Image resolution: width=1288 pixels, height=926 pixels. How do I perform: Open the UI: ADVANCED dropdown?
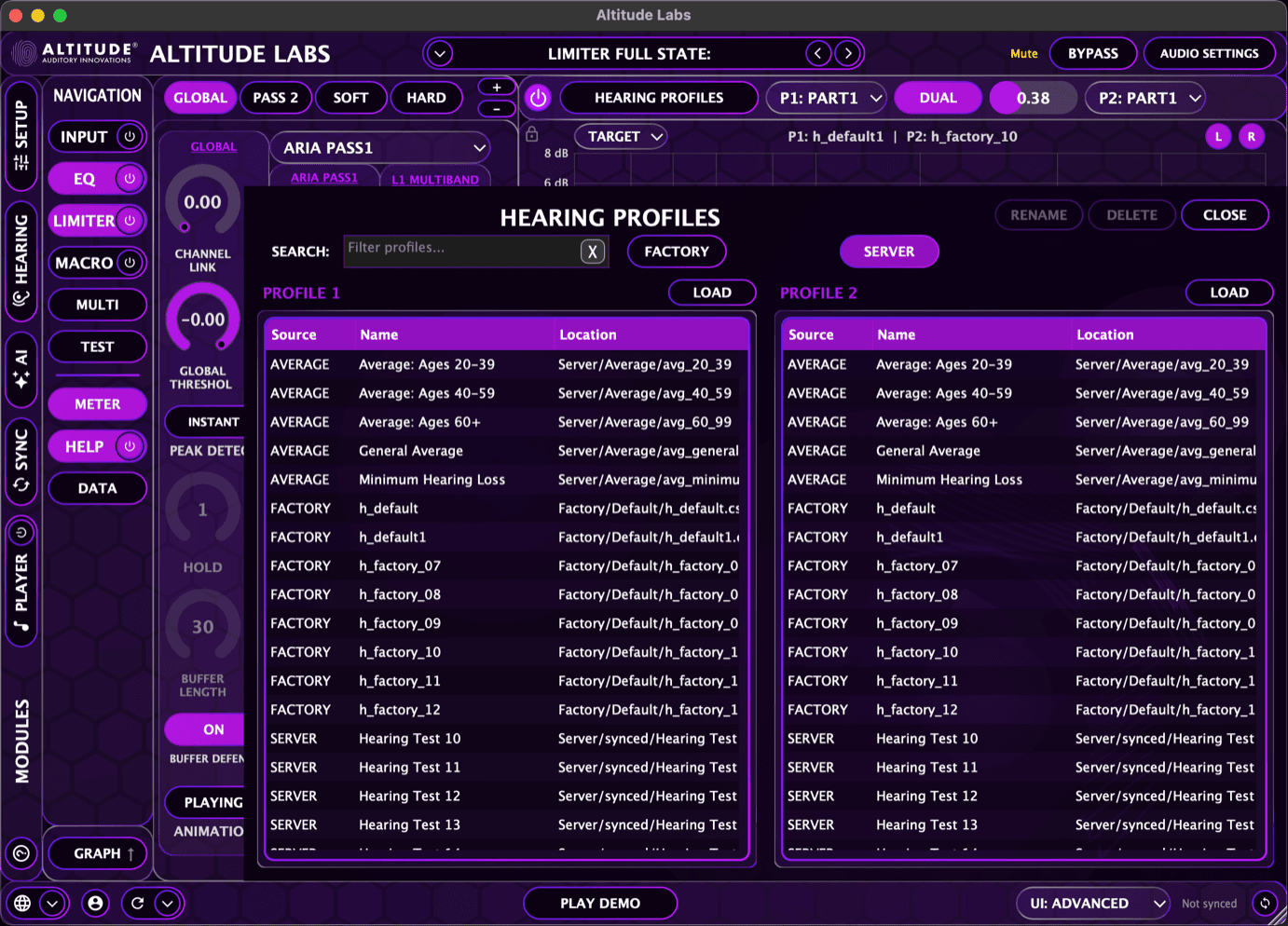click(1092, 903)
